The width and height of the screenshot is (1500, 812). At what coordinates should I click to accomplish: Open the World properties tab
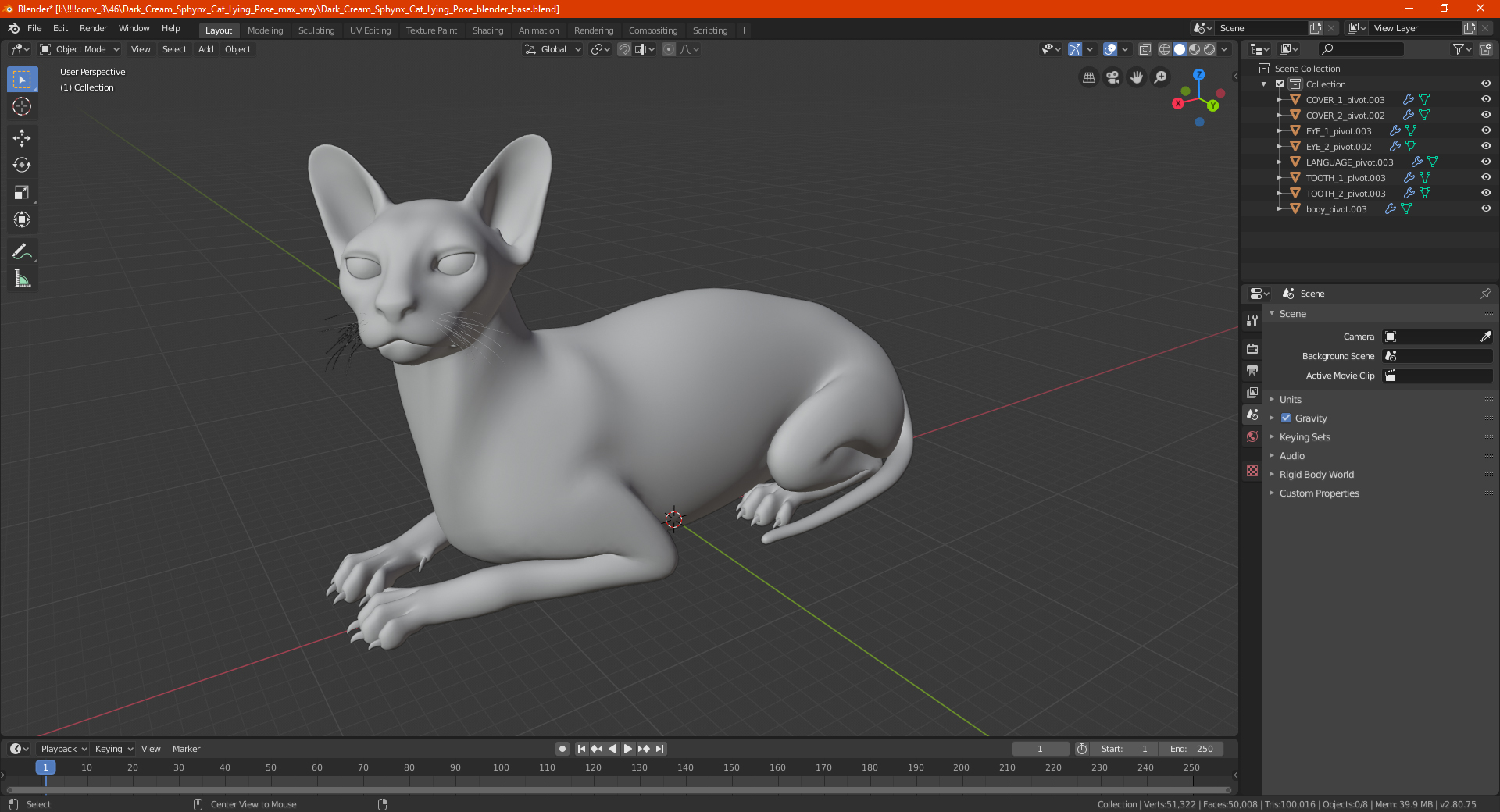1252,436
